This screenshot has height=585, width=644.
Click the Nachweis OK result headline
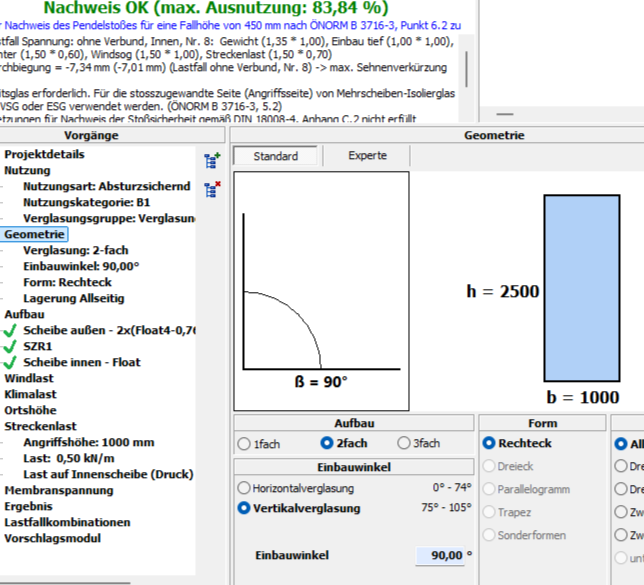pos(216,7)
